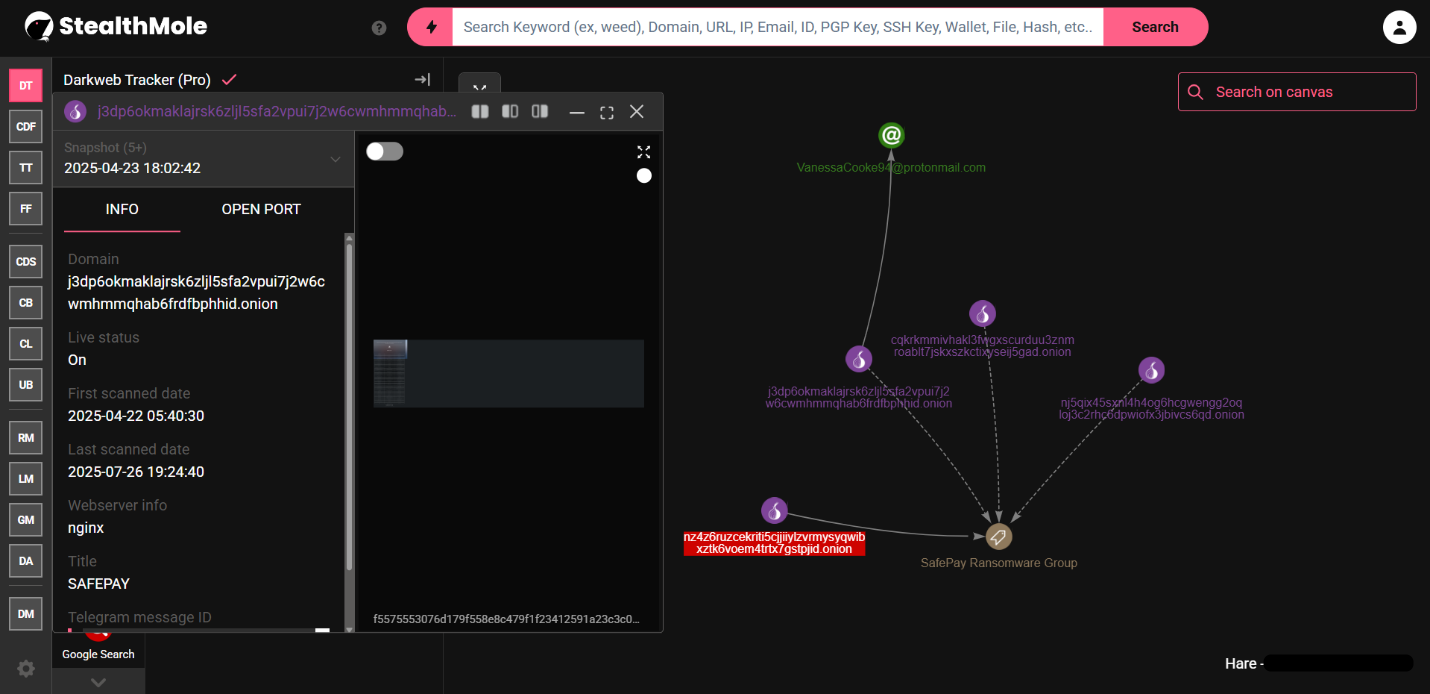
Task: Click the white circle control in the preview
Action: tap(644, 176)
